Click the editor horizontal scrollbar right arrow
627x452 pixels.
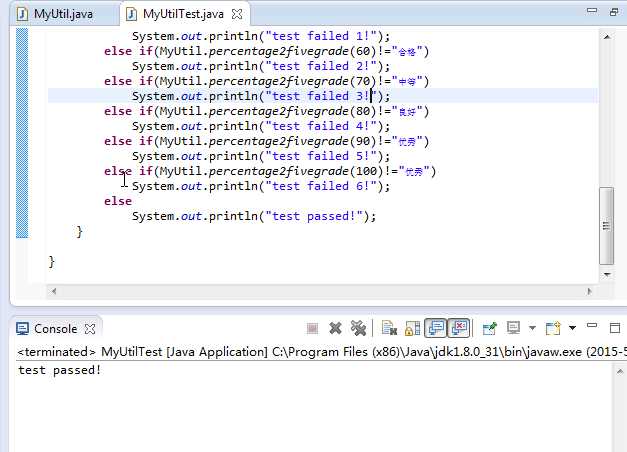coord(589,291)
